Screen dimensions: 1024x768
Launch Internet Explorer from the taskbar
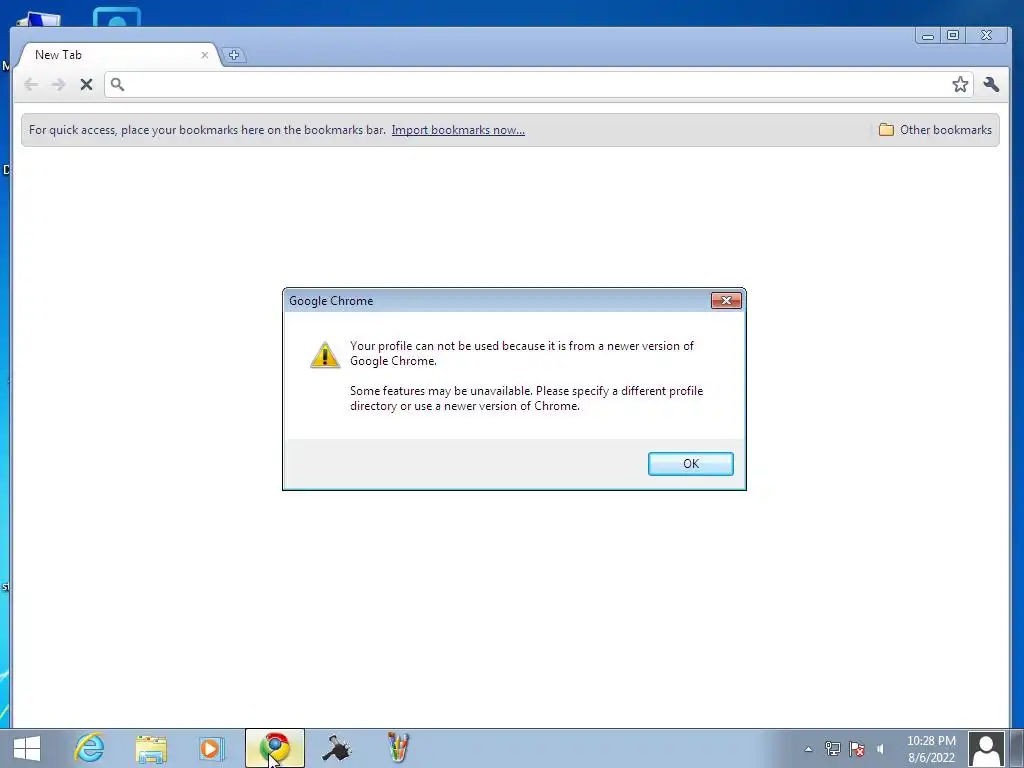tap(89, 748)
